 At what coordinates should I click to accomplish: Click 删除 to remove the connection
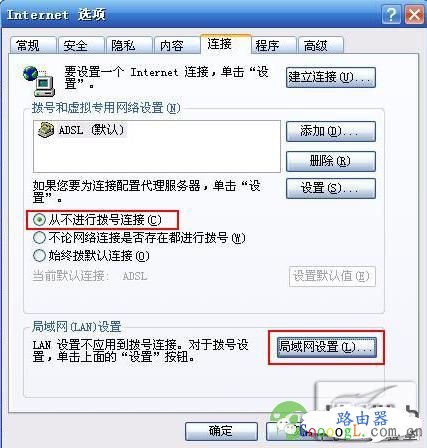pos(331,161)
